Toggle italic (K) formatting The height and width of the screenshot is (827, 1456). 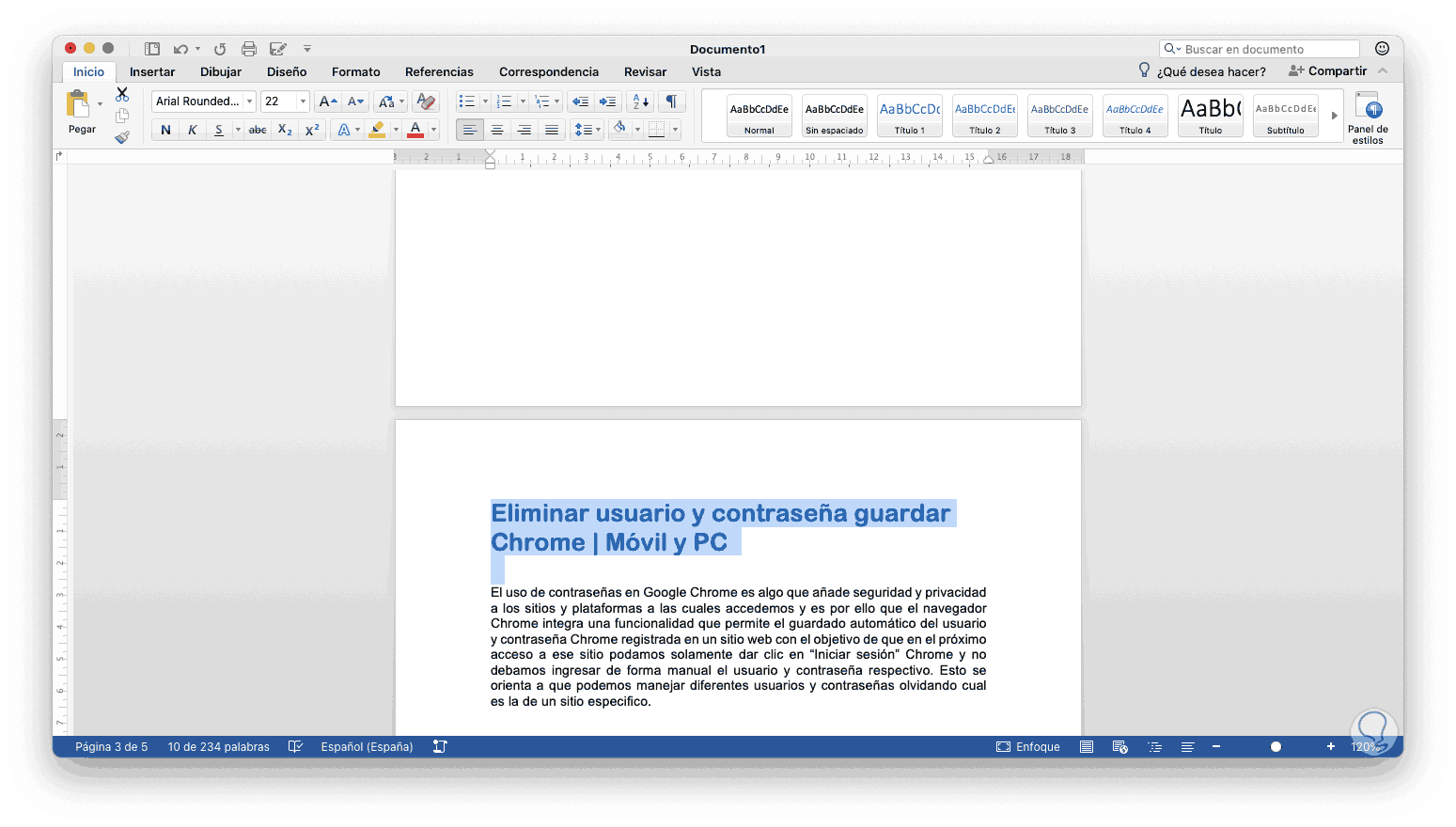(x=192, y=130)
